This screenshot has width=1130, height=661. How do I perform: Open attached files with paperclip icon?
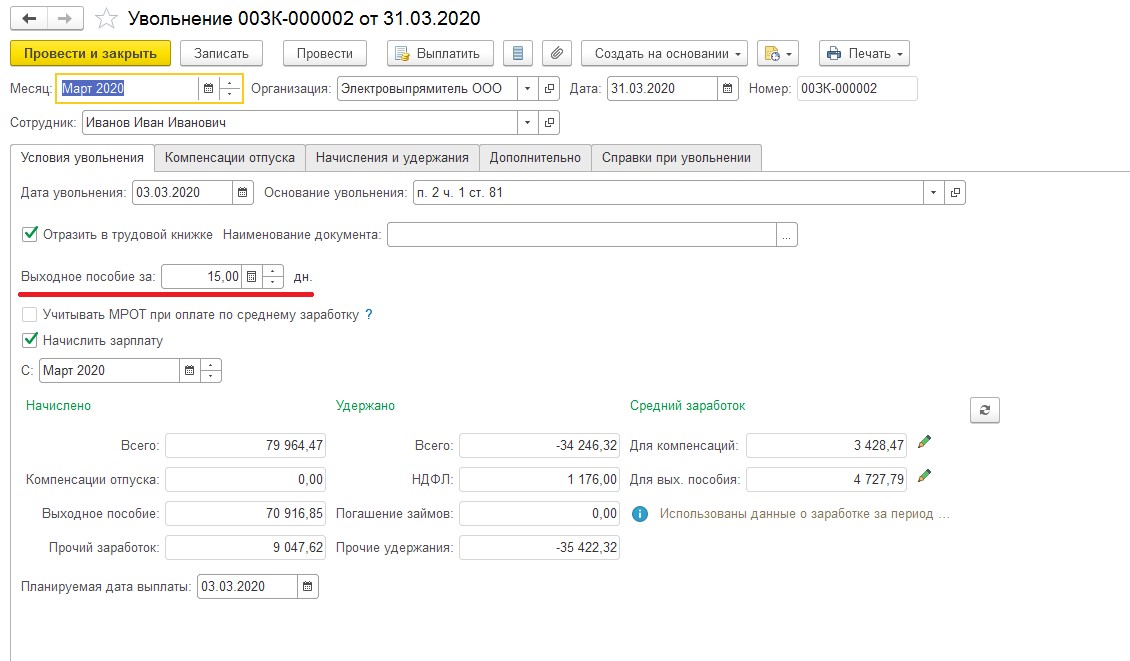tap(557, 53)
